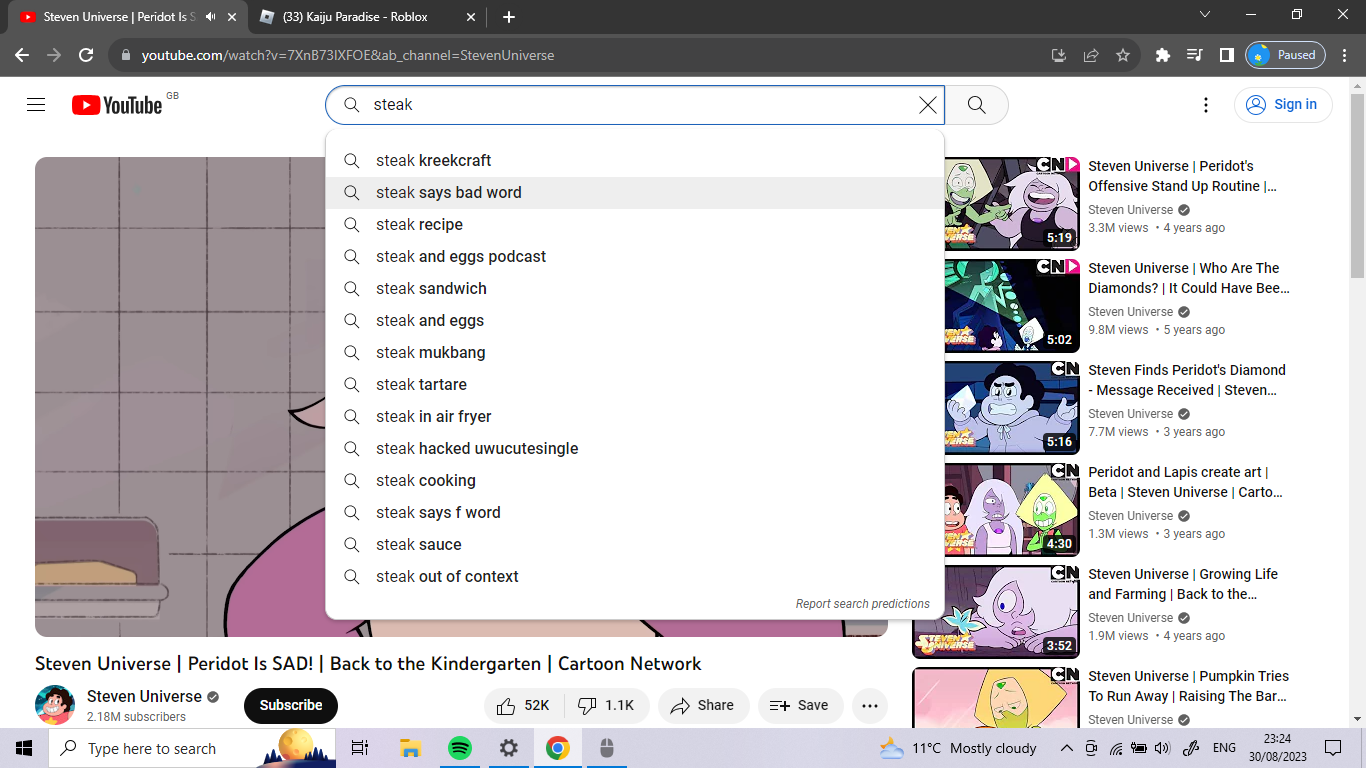Reload the page

click(x=86, y=55)
